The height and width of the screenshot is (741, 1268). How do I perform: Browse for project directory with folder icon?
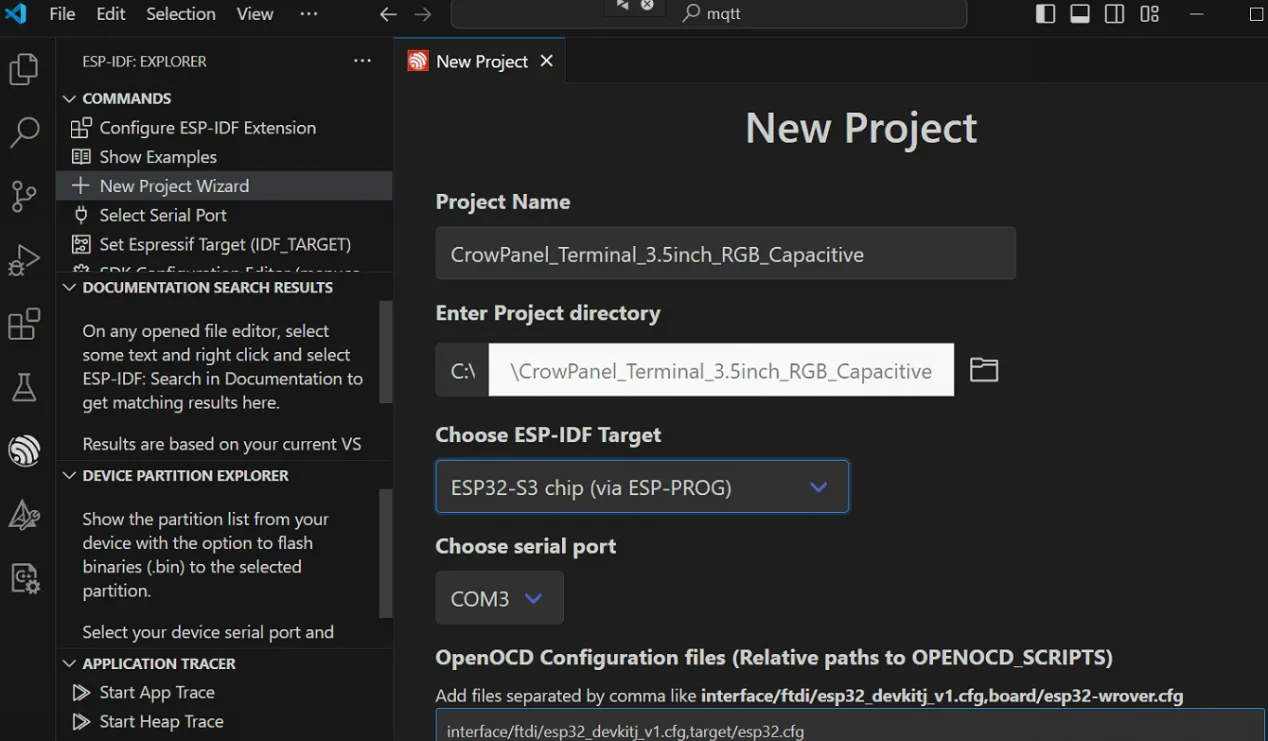coord(984,370)
